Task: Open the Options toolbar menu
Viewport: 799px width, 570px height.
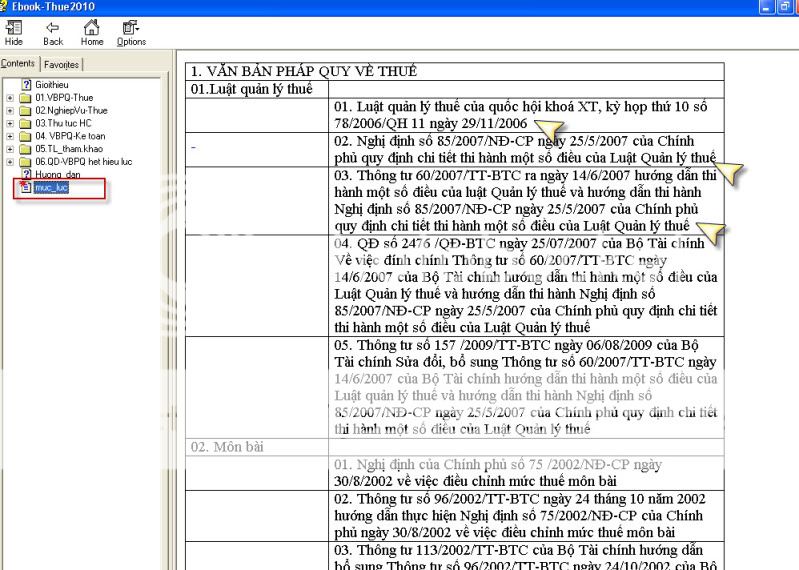Action: point(131,32)
